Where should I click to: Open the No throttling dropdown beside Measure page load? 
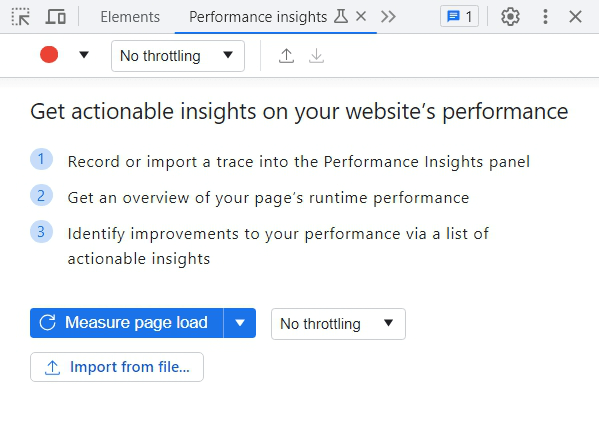[x=338, y=324]
